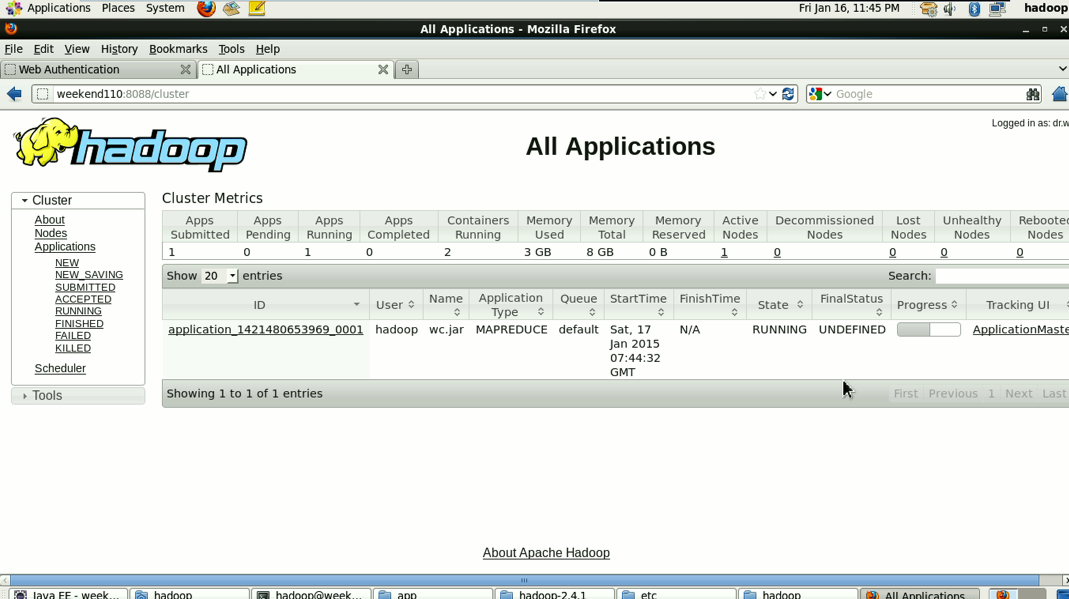Screen dimensions: 1069x599
Task: Open the mail launcher icon in top panel
Action: pyautogui.click(x=232, y=9)
